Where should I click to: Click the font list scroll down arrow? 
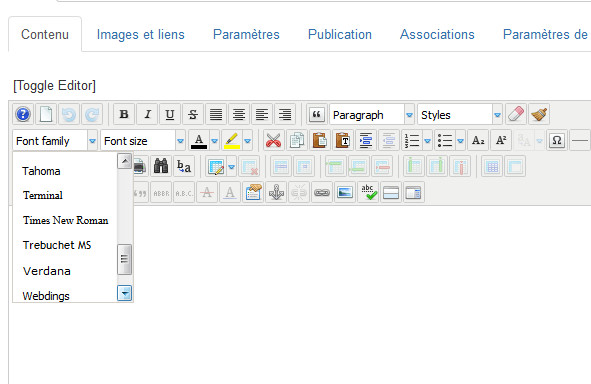click(124, 293)
